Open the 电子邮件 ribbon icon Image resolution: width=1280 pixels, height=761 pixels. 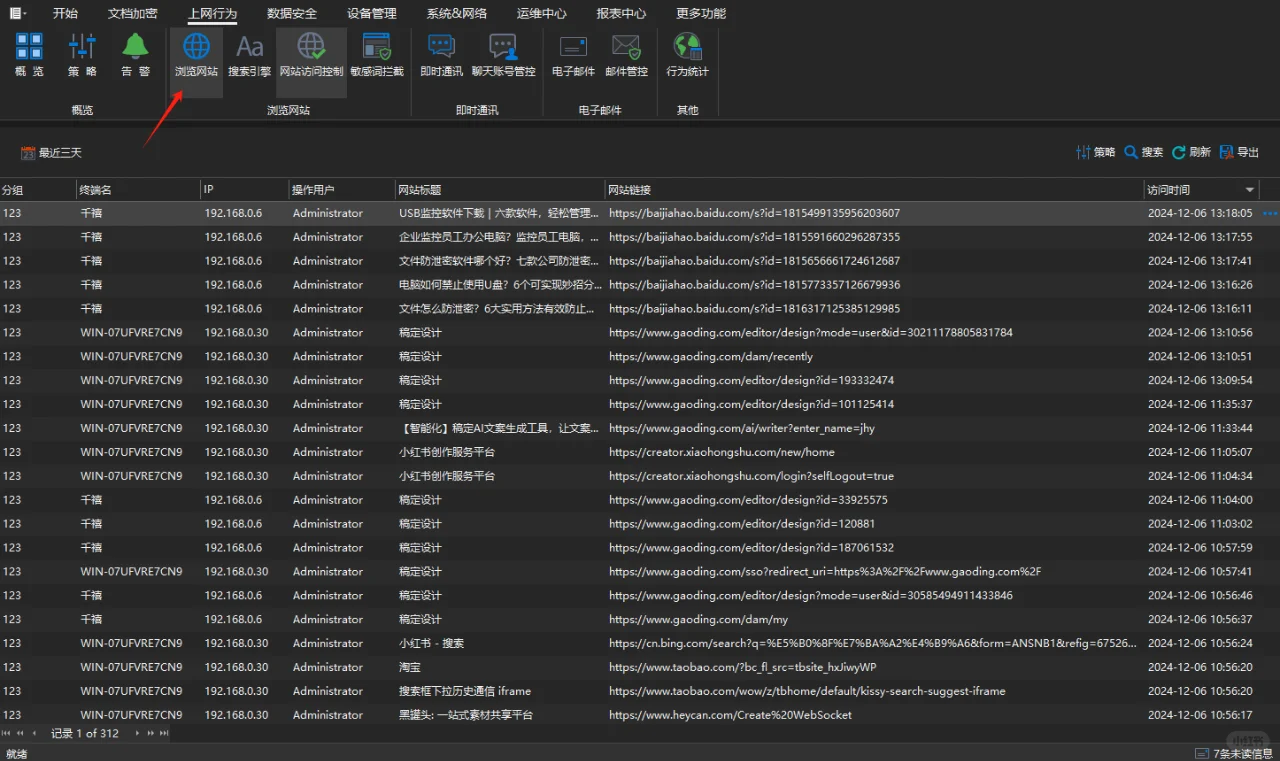click(573, 55)
